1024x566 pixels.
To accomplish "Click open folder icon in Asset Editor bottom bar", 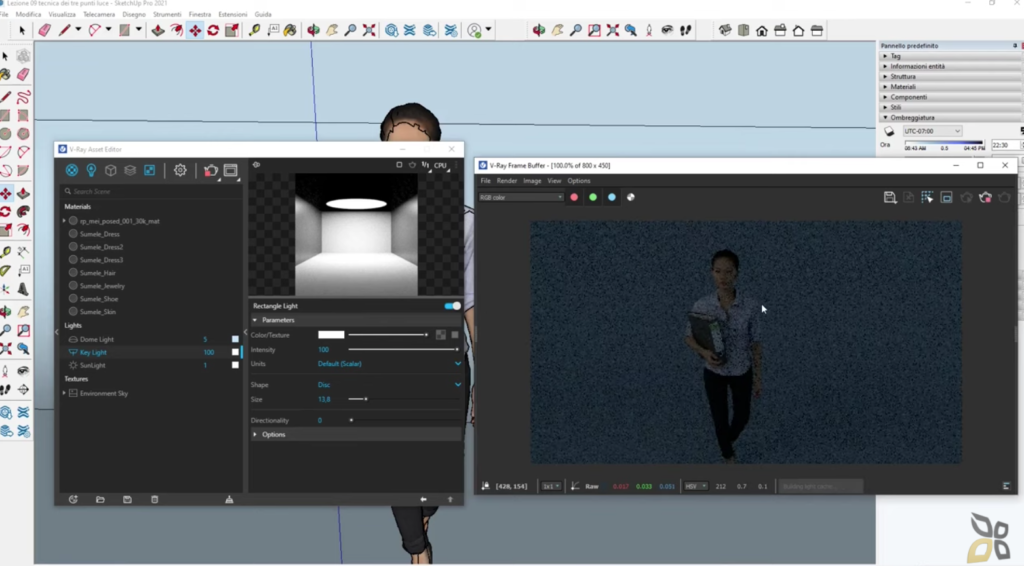I will click(x=100, y=499).
